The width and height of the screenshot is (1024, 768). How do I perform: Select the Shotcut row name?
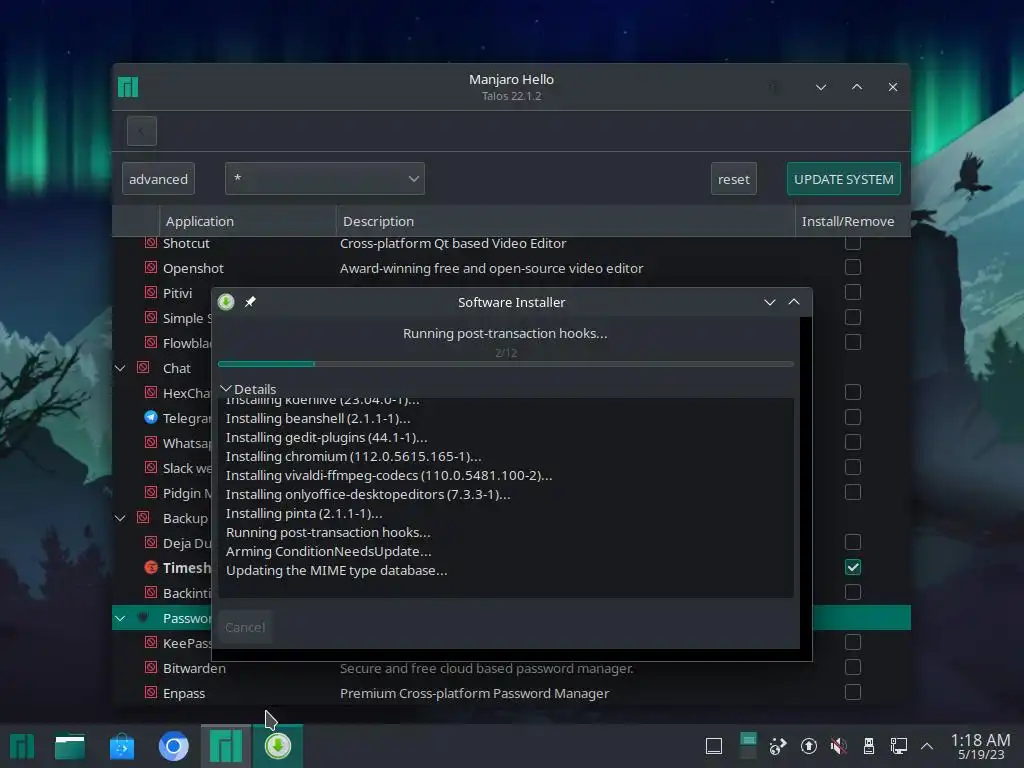point(186,243)
